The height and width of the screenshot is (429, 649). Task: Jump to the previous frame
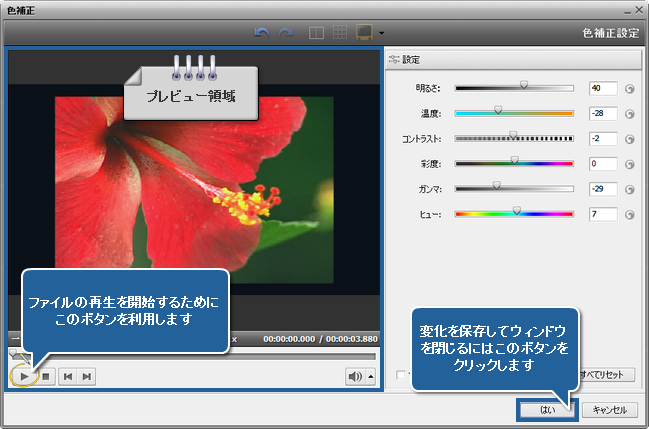pyautogui.click(x=68, y=376)
